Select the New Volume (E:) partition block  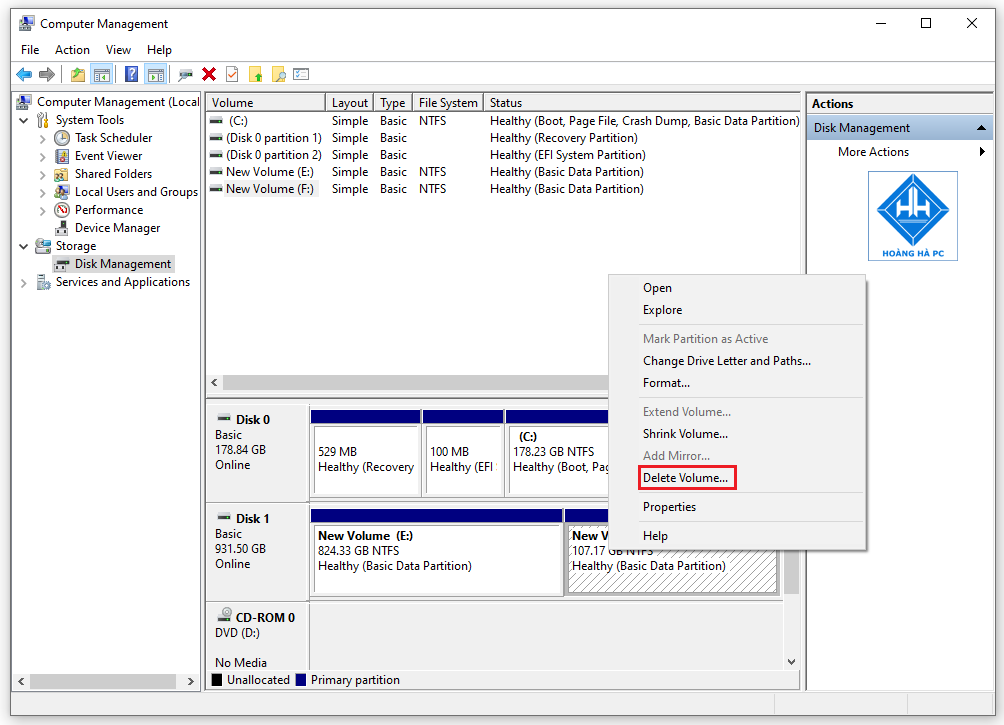coord(437,558)
